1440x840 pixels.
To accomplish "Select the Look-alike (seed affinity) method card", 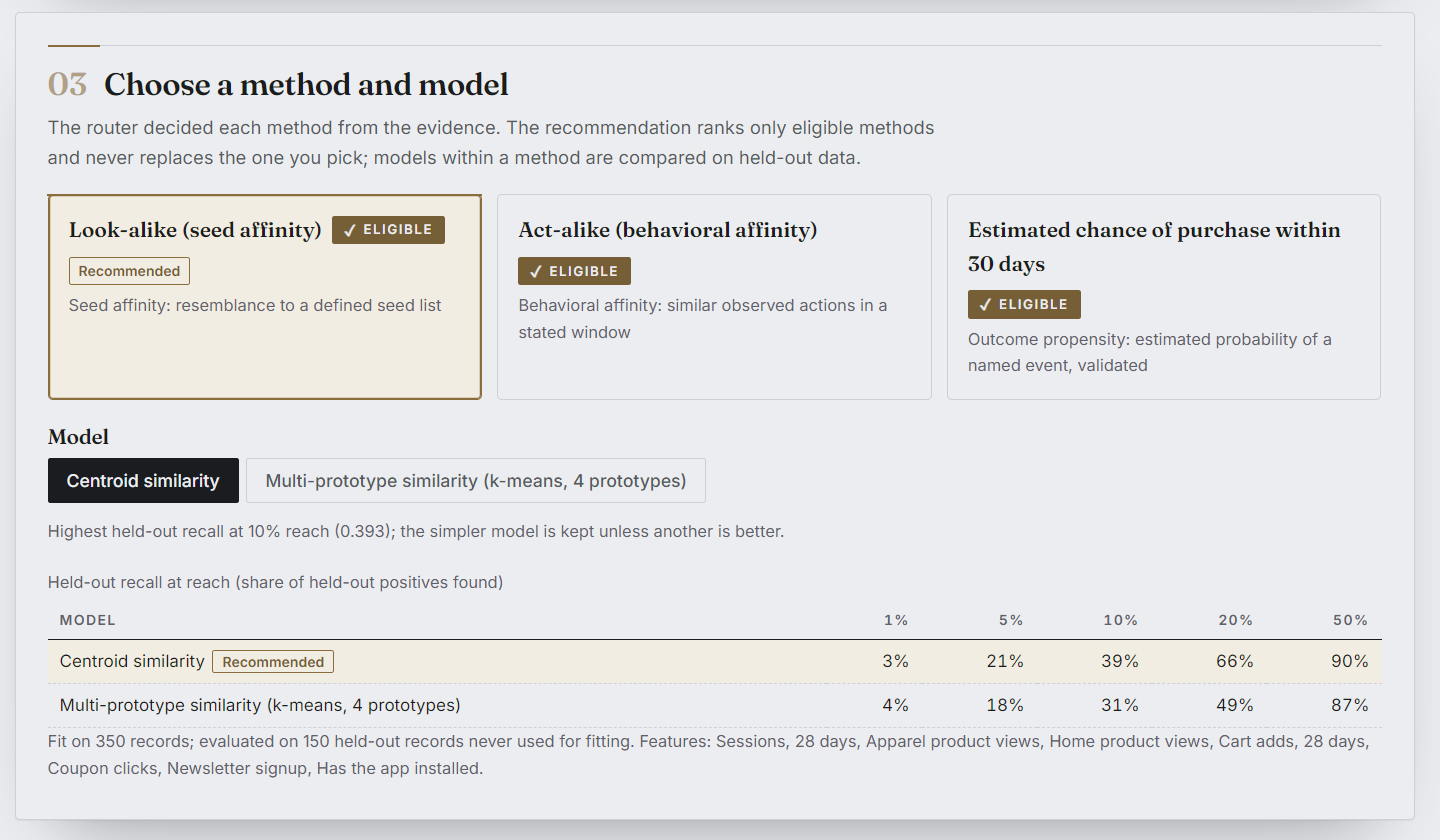I will (x=265, y=297).
